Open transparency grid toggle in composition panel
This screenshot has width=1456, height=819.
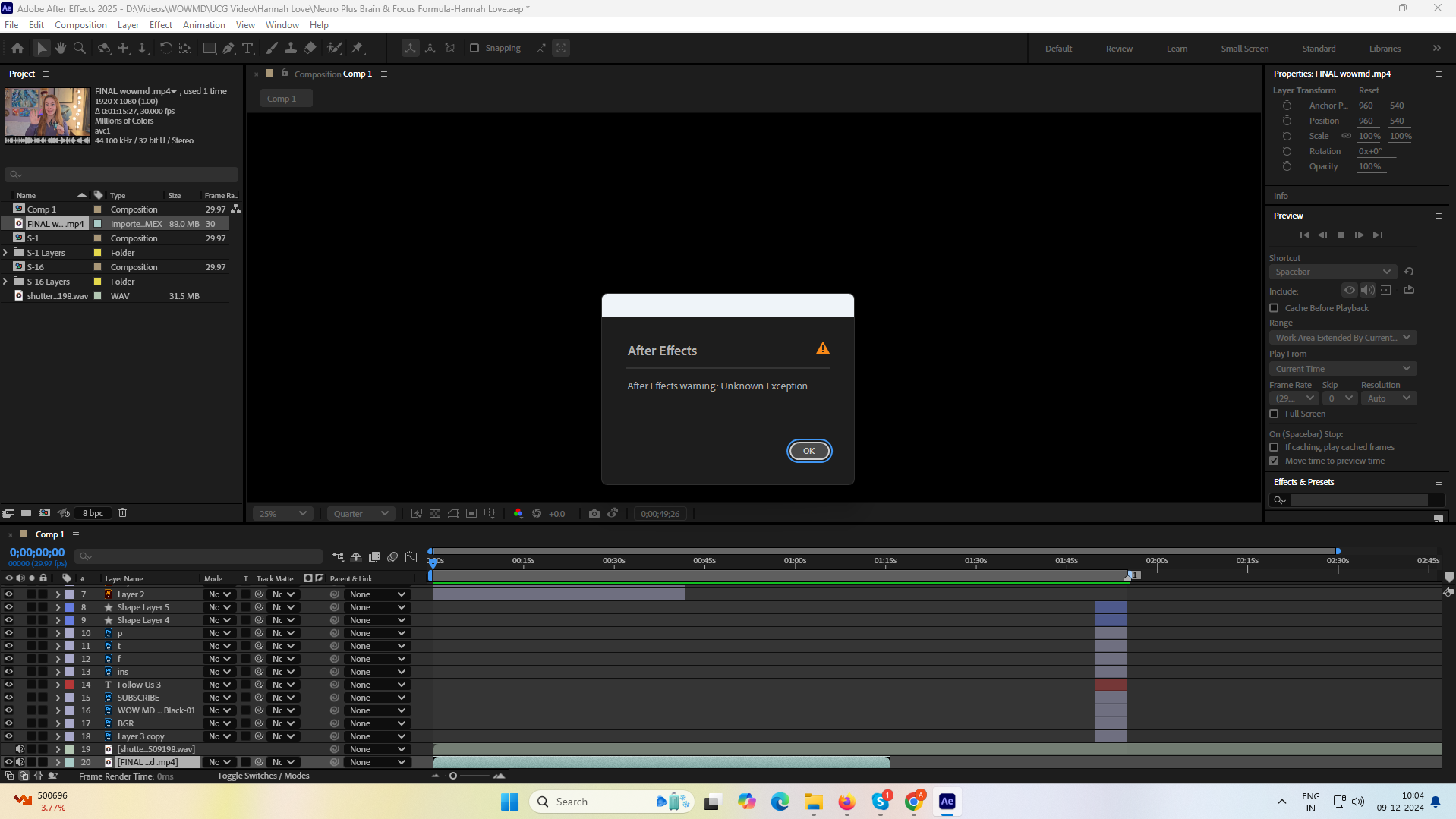tap(435, 513)
